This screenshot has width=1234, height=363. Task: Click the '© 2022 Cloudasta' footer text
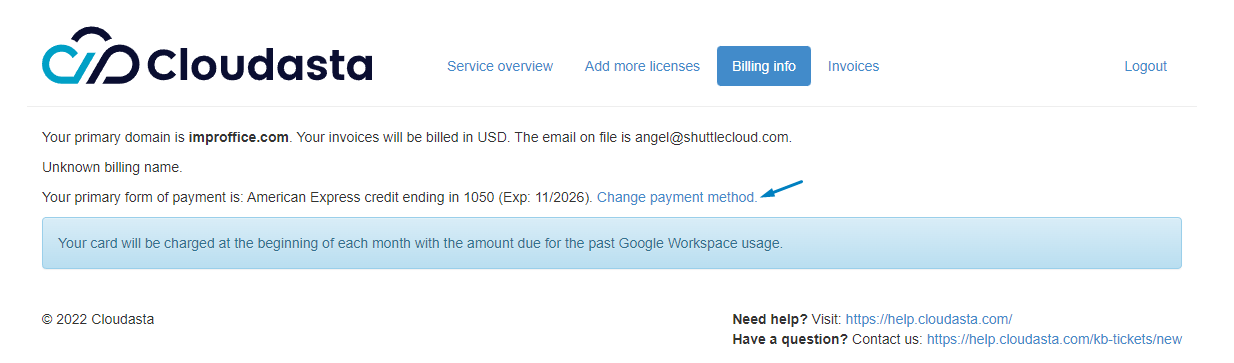click(x=98, y=319)
